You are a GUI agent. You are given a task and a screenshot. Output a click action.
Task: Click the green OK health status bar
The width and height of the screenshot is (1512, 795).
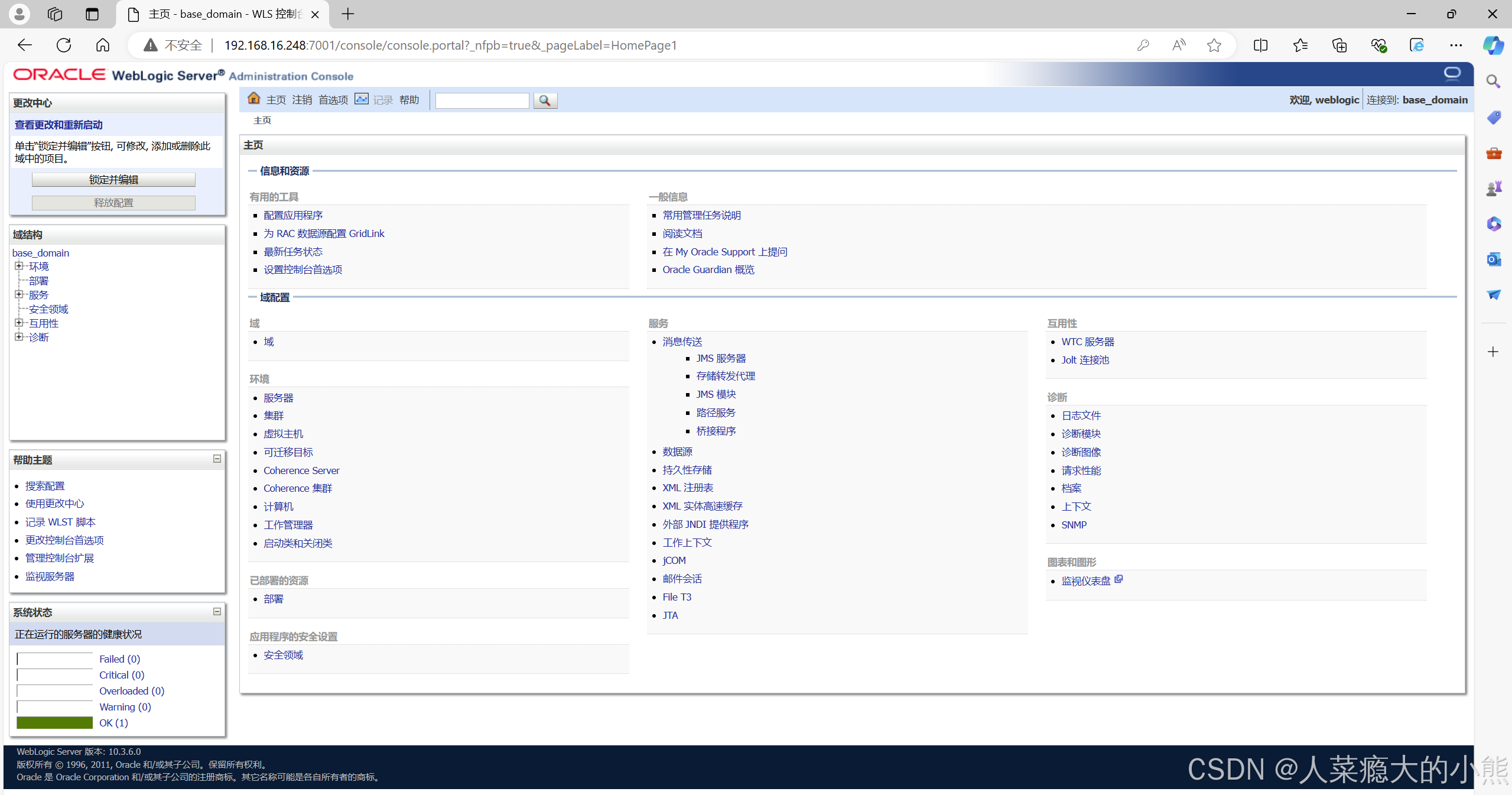pyautogui.click(x=54, y=723)
